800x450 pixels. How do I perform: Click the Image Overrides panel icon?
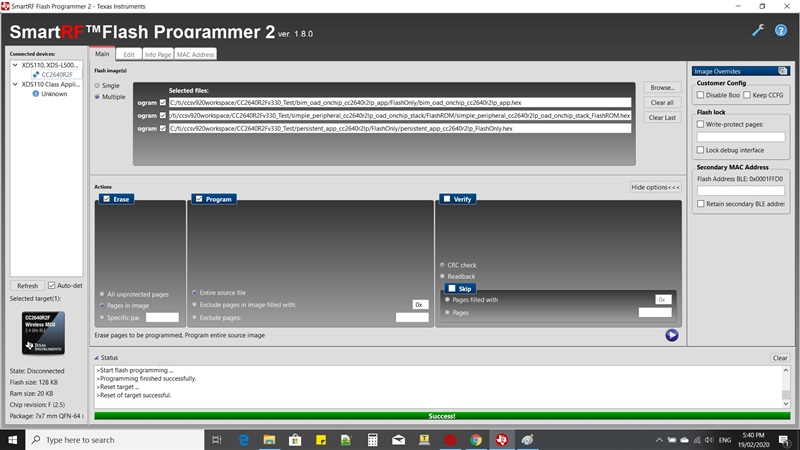coord(783,71)
